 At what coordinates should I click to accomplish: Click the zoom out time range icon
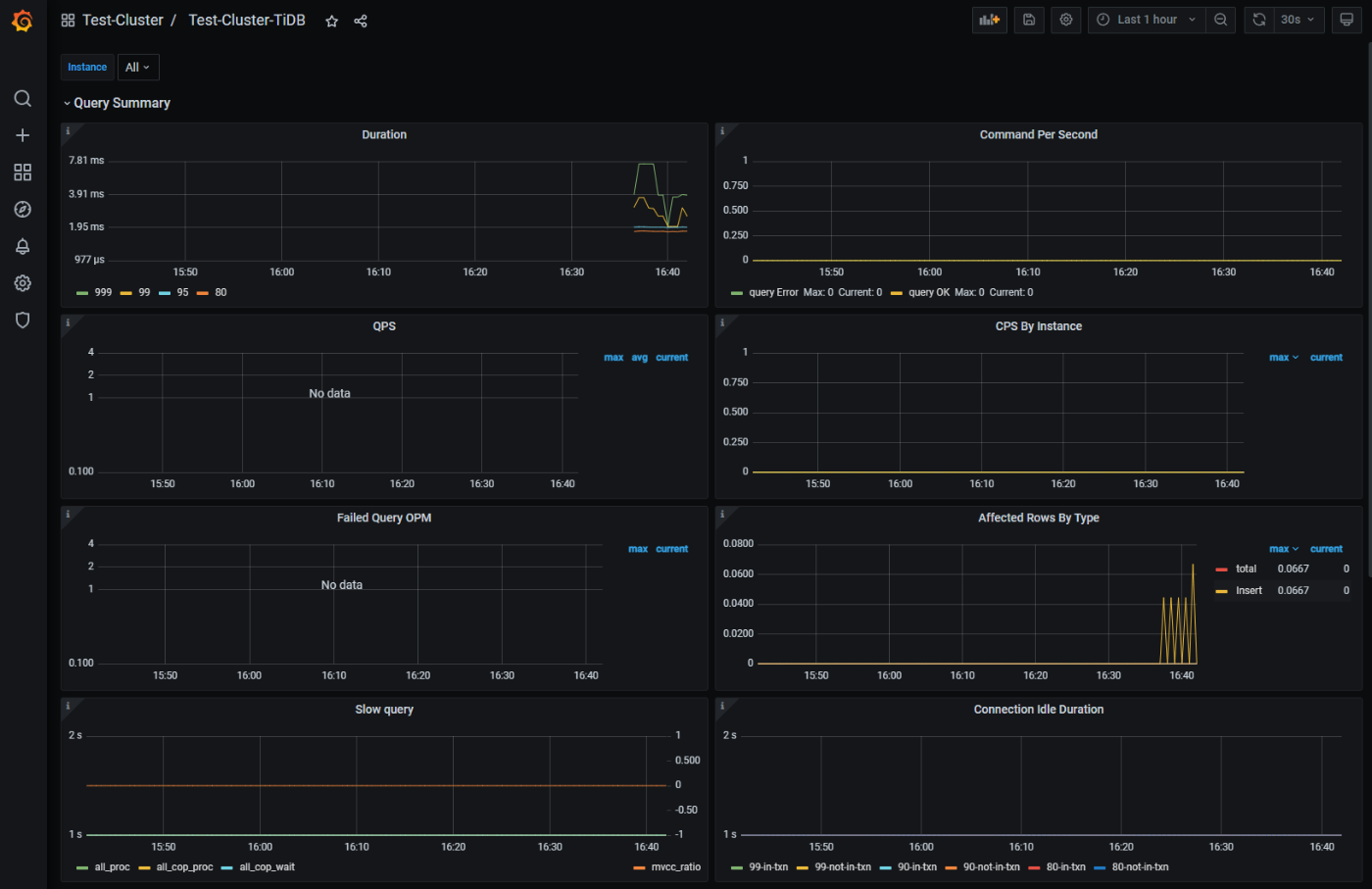point(1220,20)
